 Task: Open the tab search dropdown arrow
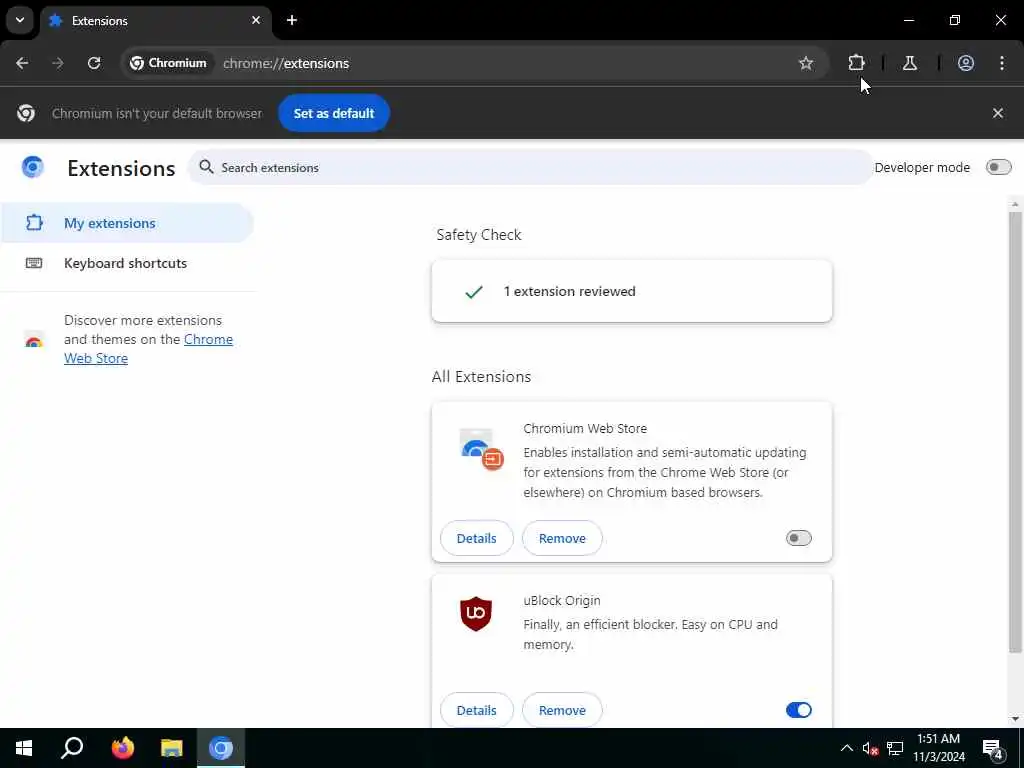click(x=20, y=20)
